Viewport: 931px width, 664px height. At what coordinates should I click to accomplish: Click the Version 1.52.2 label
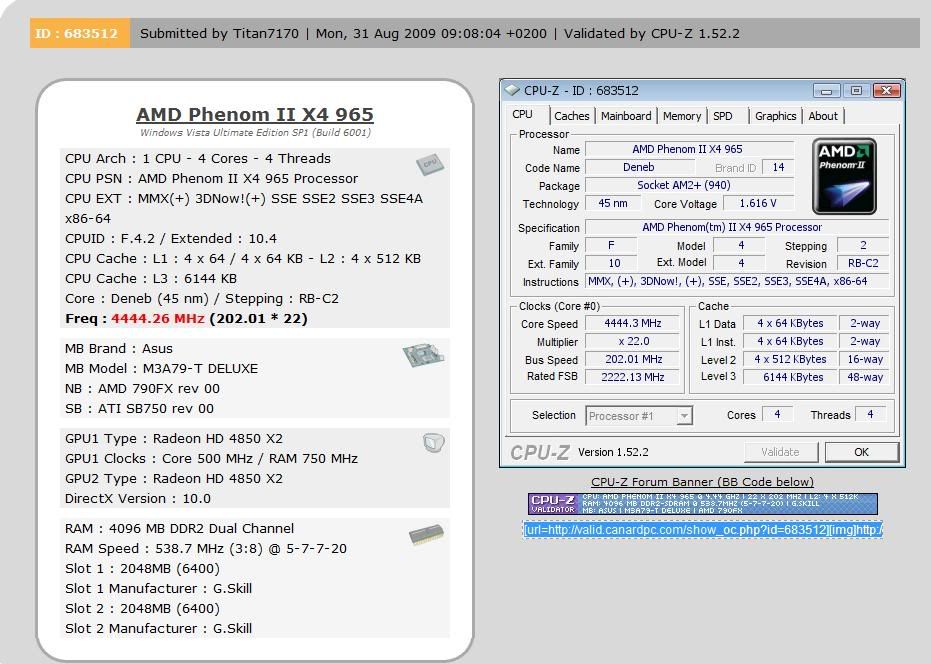[x=613, y=452]
